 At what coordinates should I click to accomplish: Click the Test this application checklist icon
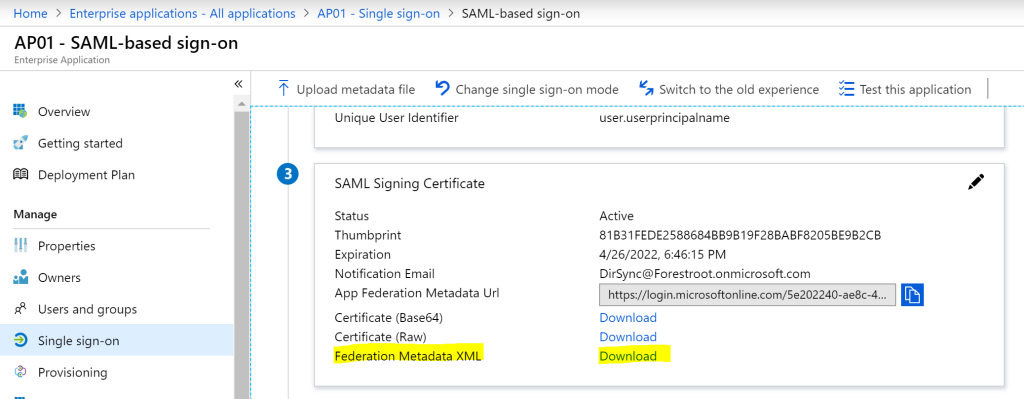pos(846,89)
